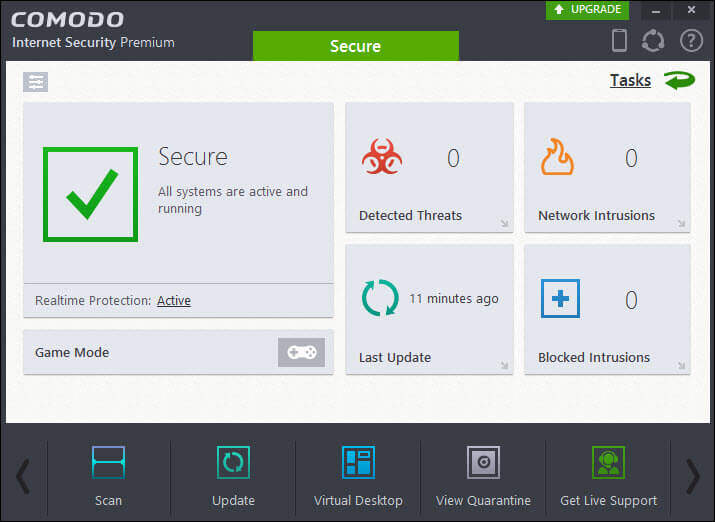The height and width of the screenshot is (522, 715).
Task: Click the orange flame Network Intrusions icon
Action: pos(557,157)
